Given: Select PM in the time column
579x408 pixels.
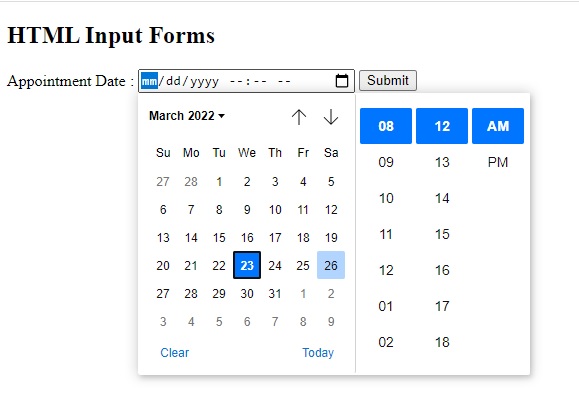Looking at the screenshot, I should coord(498,162).
